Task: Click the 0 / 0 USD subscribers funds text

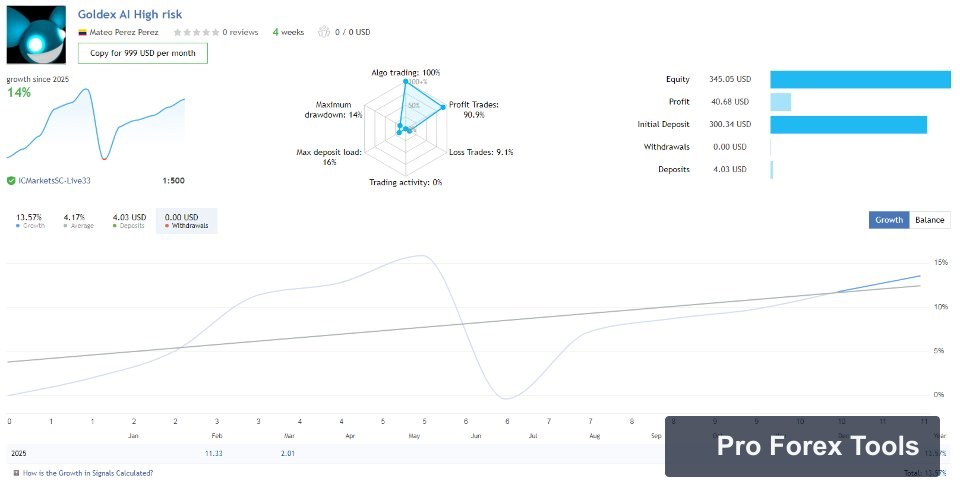Action: coord(353,32)
